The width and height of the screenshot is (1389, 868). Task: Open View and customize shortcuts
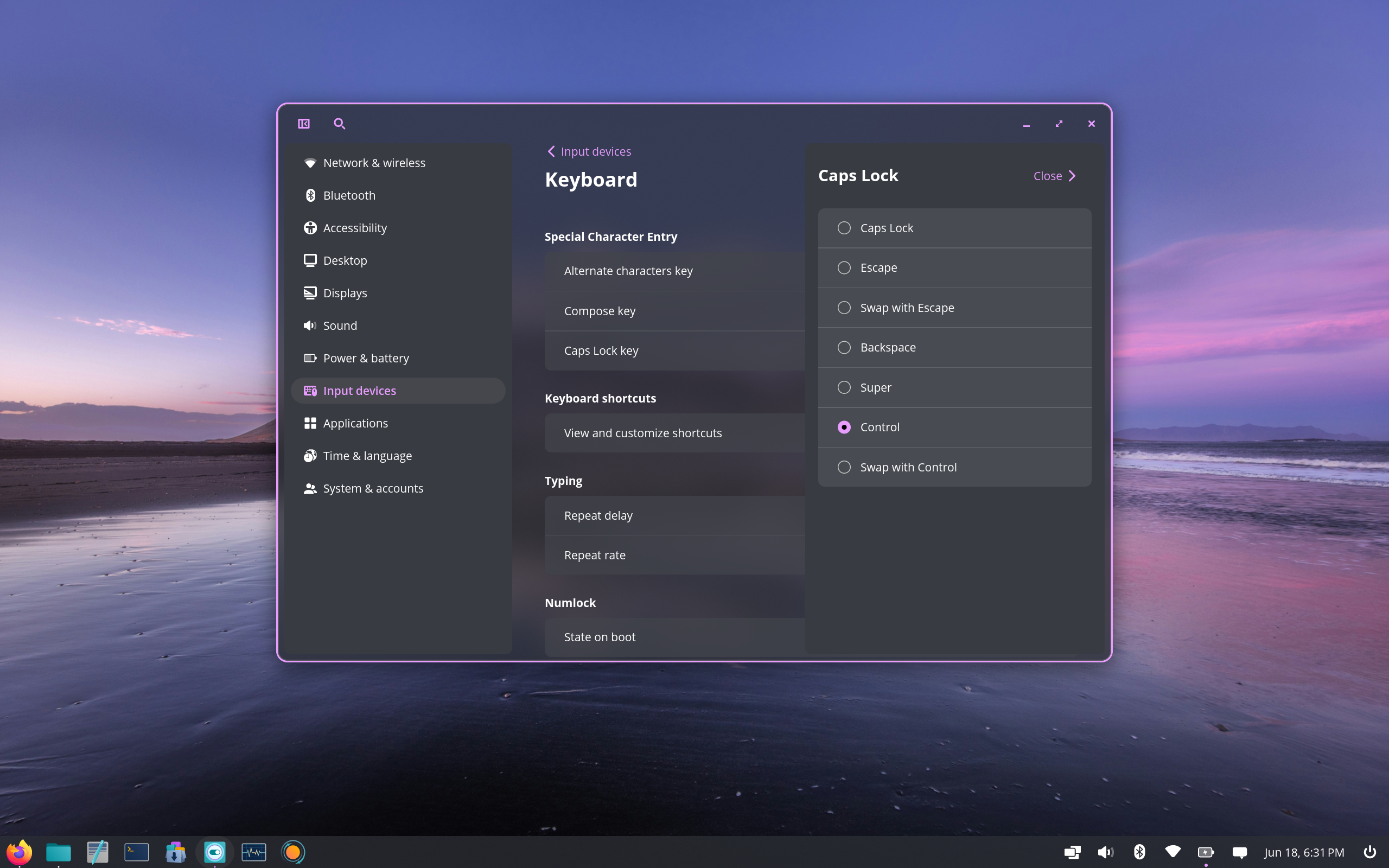pos(675,433)
